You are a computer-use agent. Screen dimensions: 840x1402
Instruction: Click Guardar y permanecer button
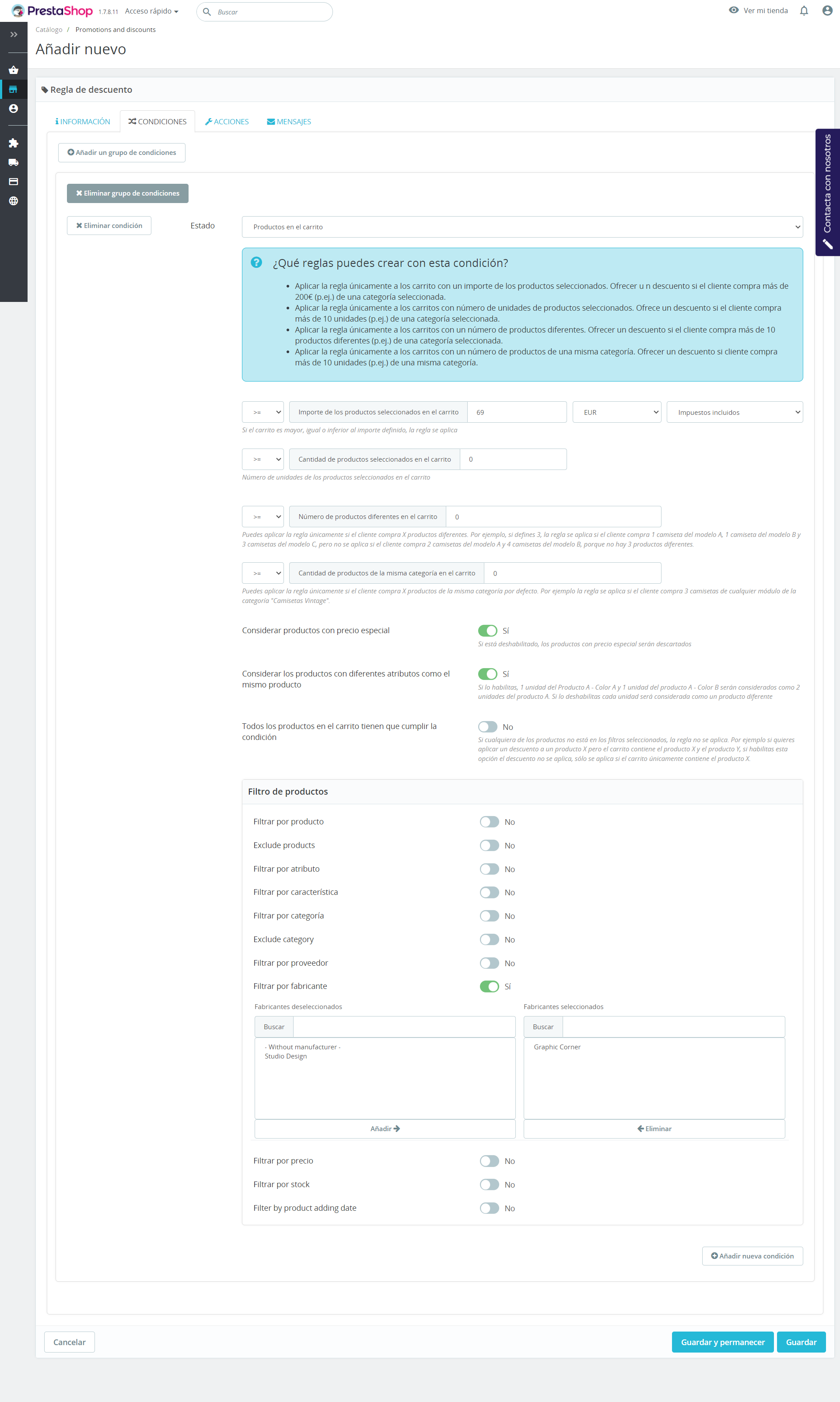[x=722, y=1342]
